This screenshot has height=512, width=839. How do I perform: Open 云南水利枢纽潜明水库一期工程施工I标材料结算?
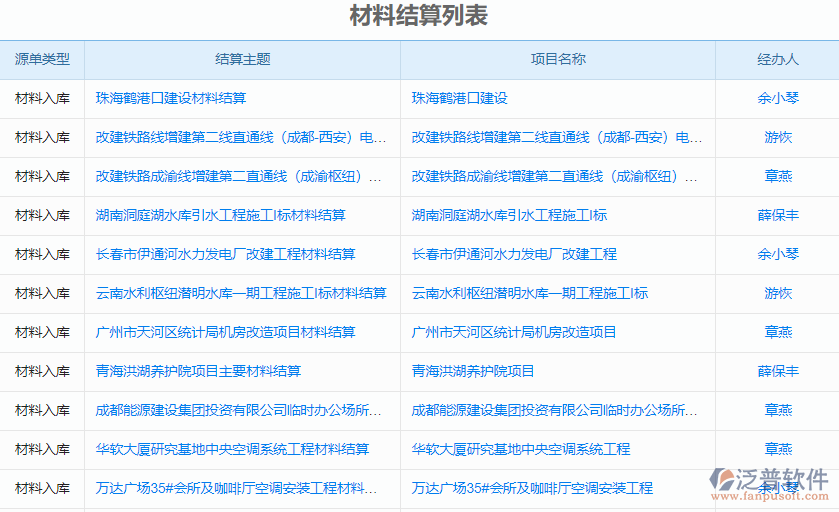pos(241,293)
